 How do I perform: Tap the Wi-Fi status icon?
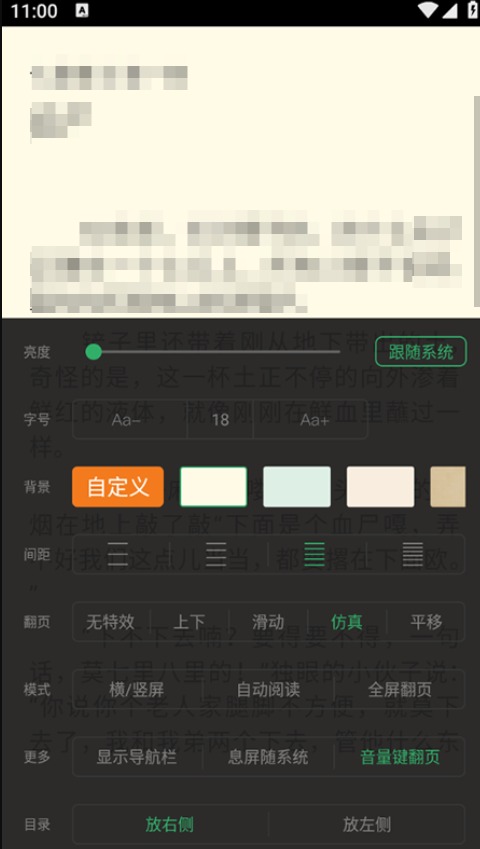point(429,10)
